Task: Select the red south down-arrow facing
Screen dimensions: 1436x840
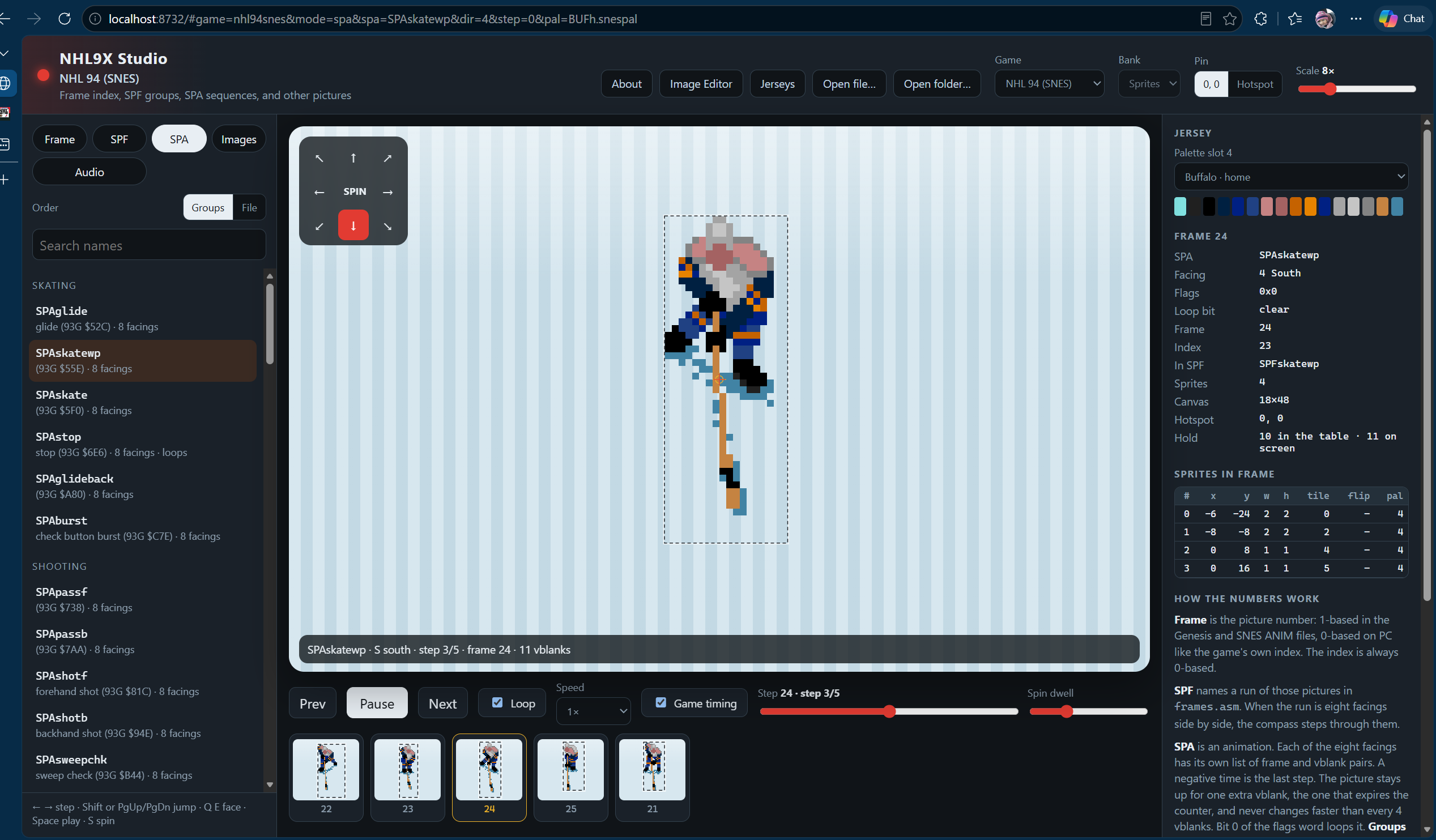Action: (x=353, y=225)
